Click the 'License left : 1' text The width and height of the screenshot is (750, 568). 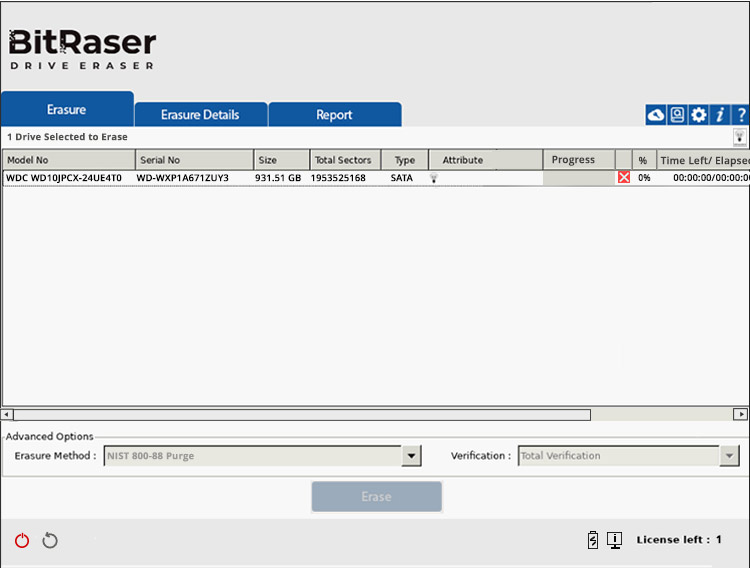click(679, 540)
